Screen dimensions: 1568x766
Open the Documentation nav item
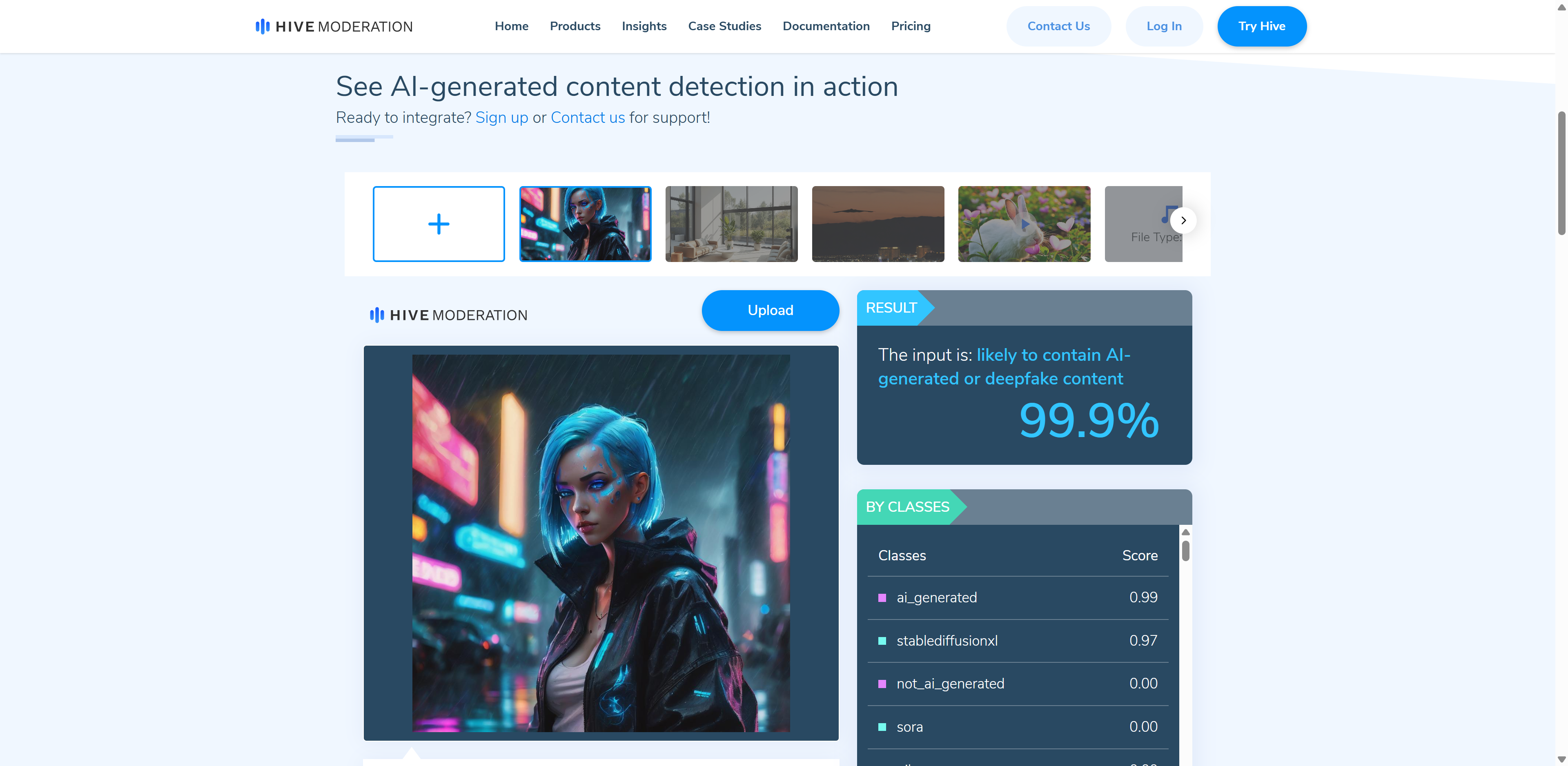825,26
